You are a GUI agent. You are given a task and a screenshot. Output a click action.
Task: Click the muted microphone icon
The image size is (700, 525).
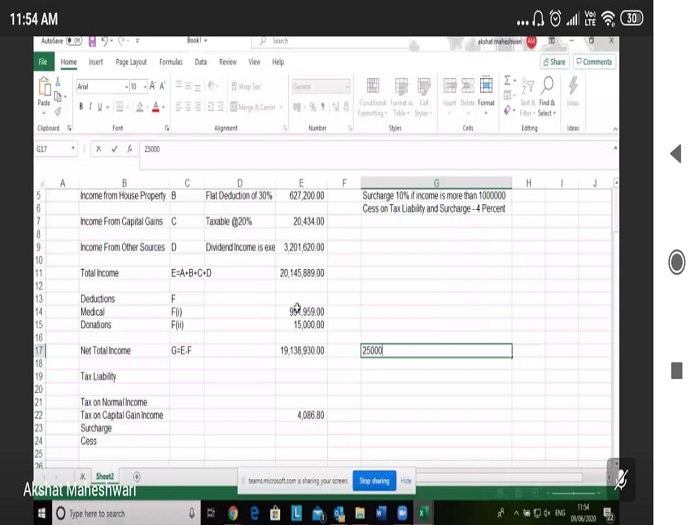point(621,479)
